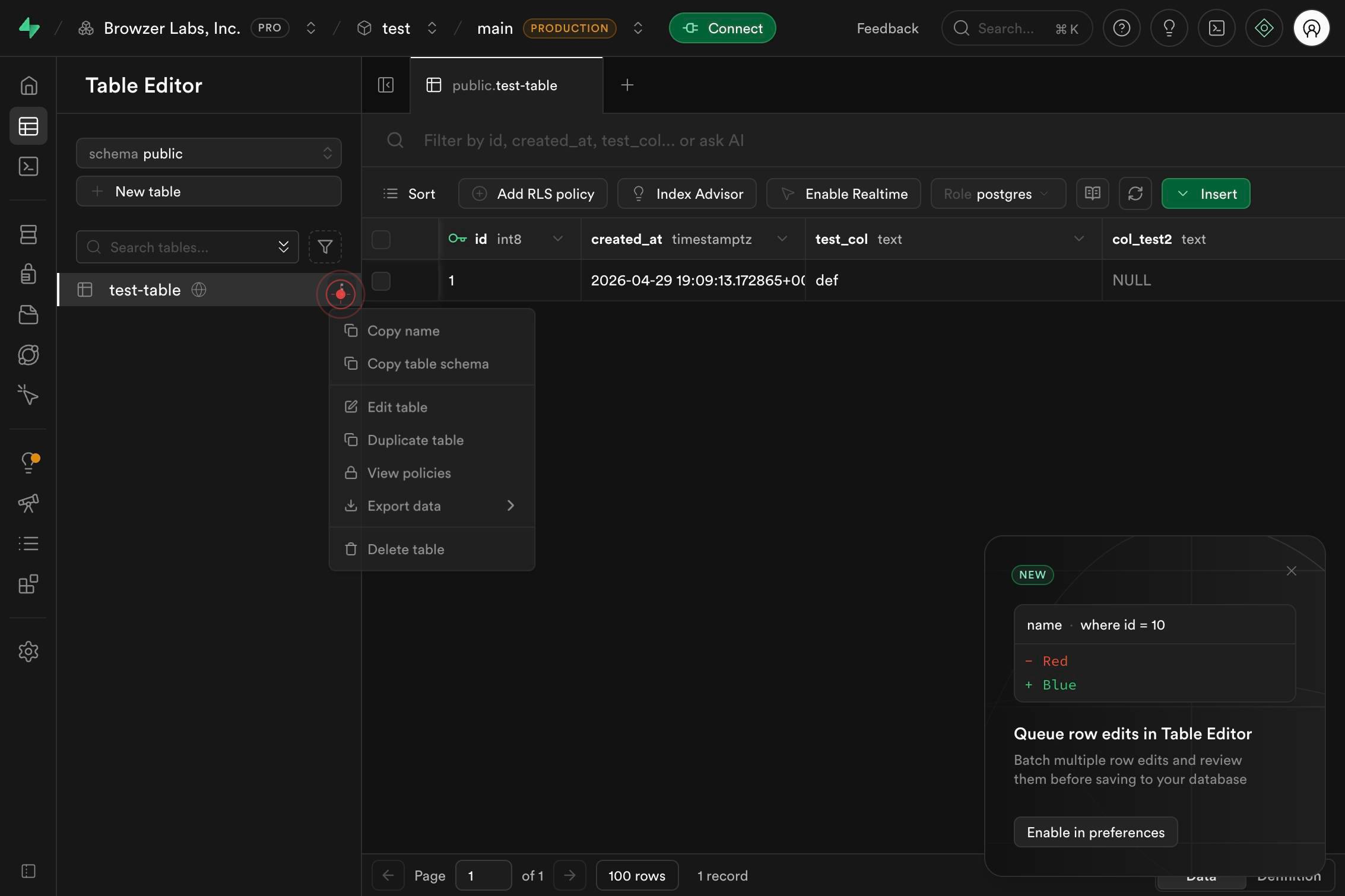
Task: Open test_col column header chevron
Action: coord(1079,239)
